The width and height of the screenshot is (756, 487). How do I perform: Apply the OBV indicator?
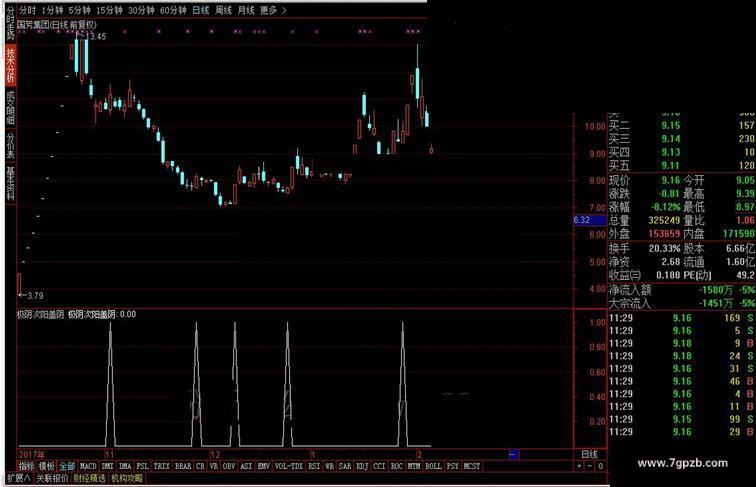coord(229,466)
